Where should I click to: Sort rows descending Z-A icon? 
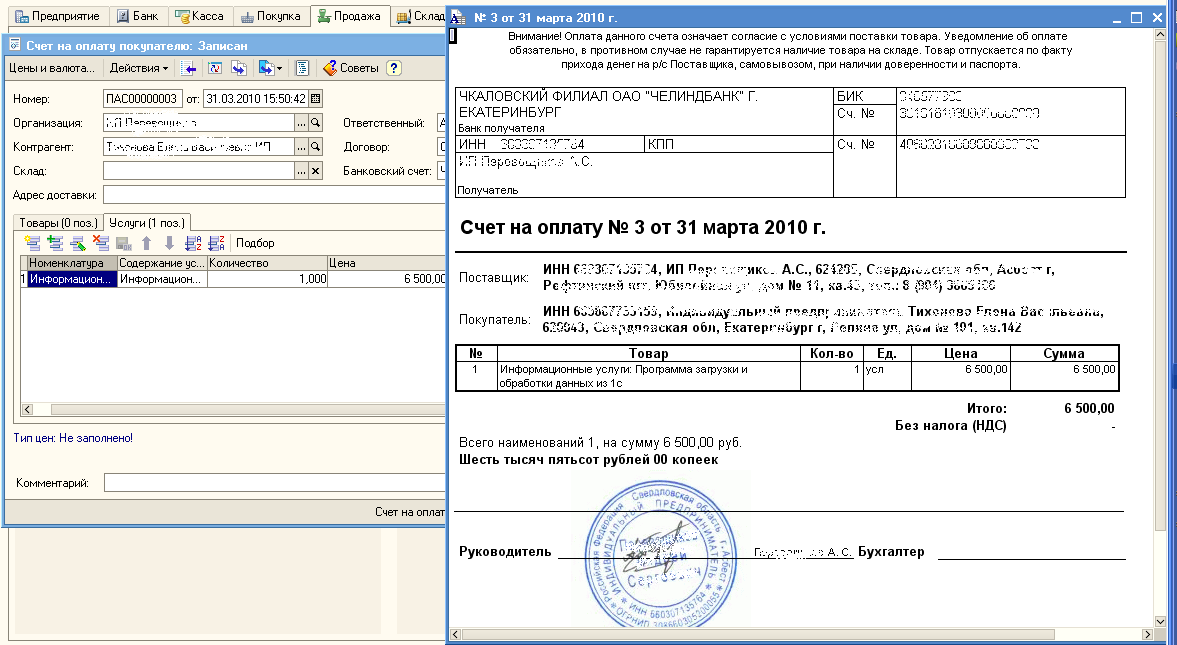coord(216,243)
